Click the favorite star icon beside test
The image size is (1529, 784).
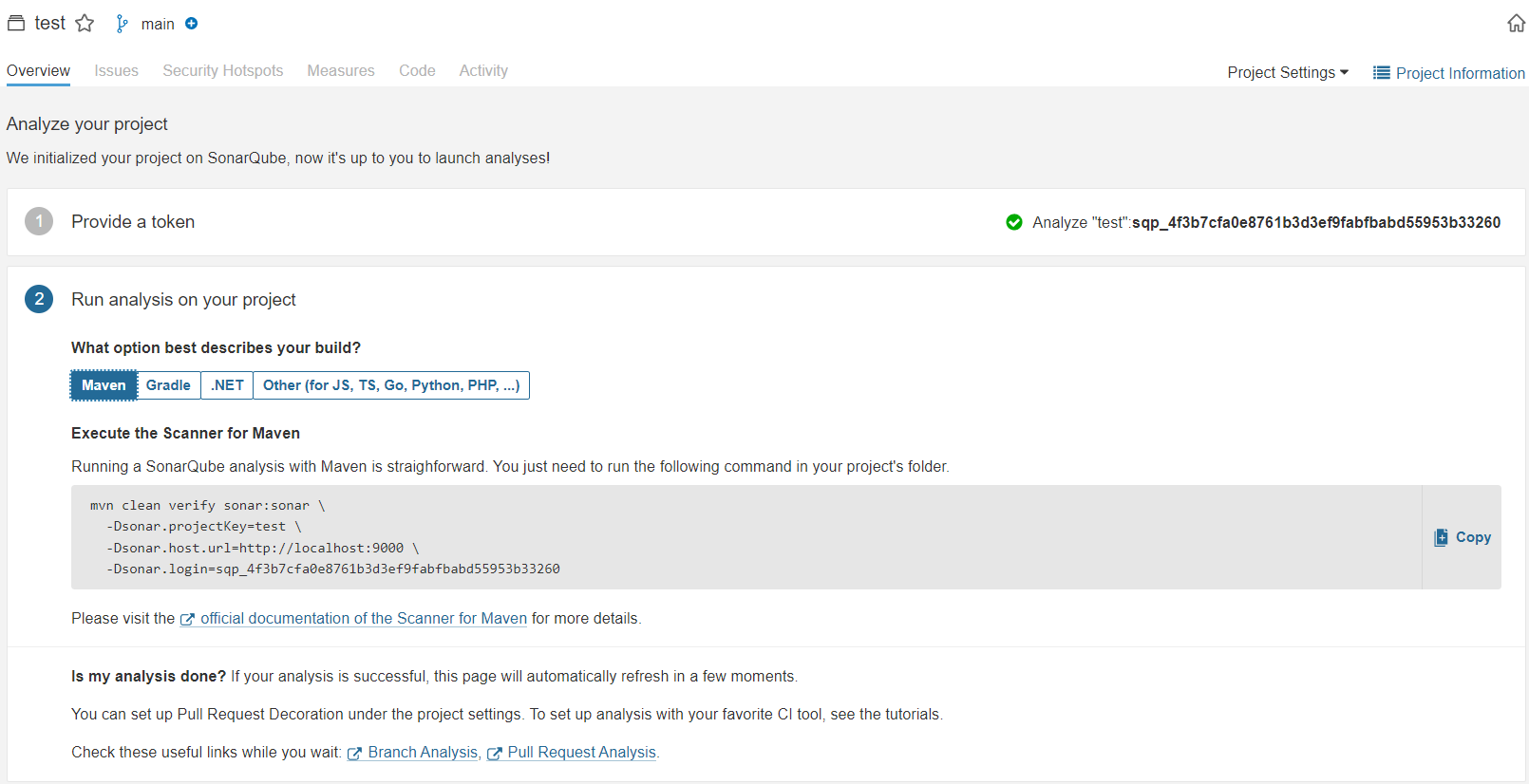pos(85,24)
